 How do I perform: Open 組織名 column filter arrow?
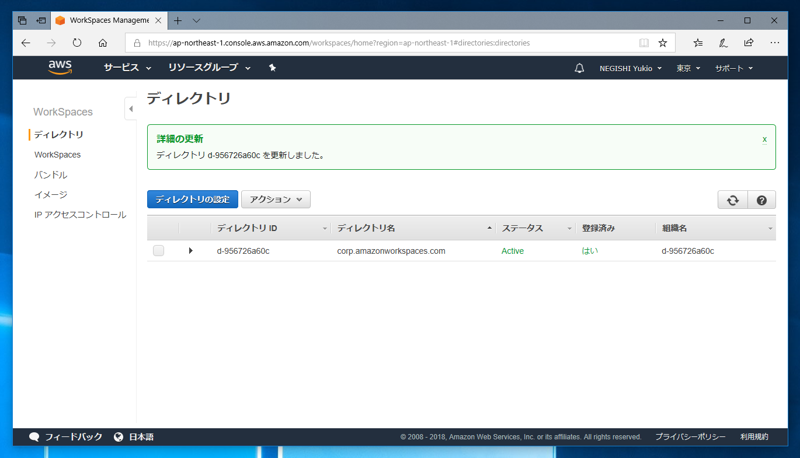(x=770, y=228)
